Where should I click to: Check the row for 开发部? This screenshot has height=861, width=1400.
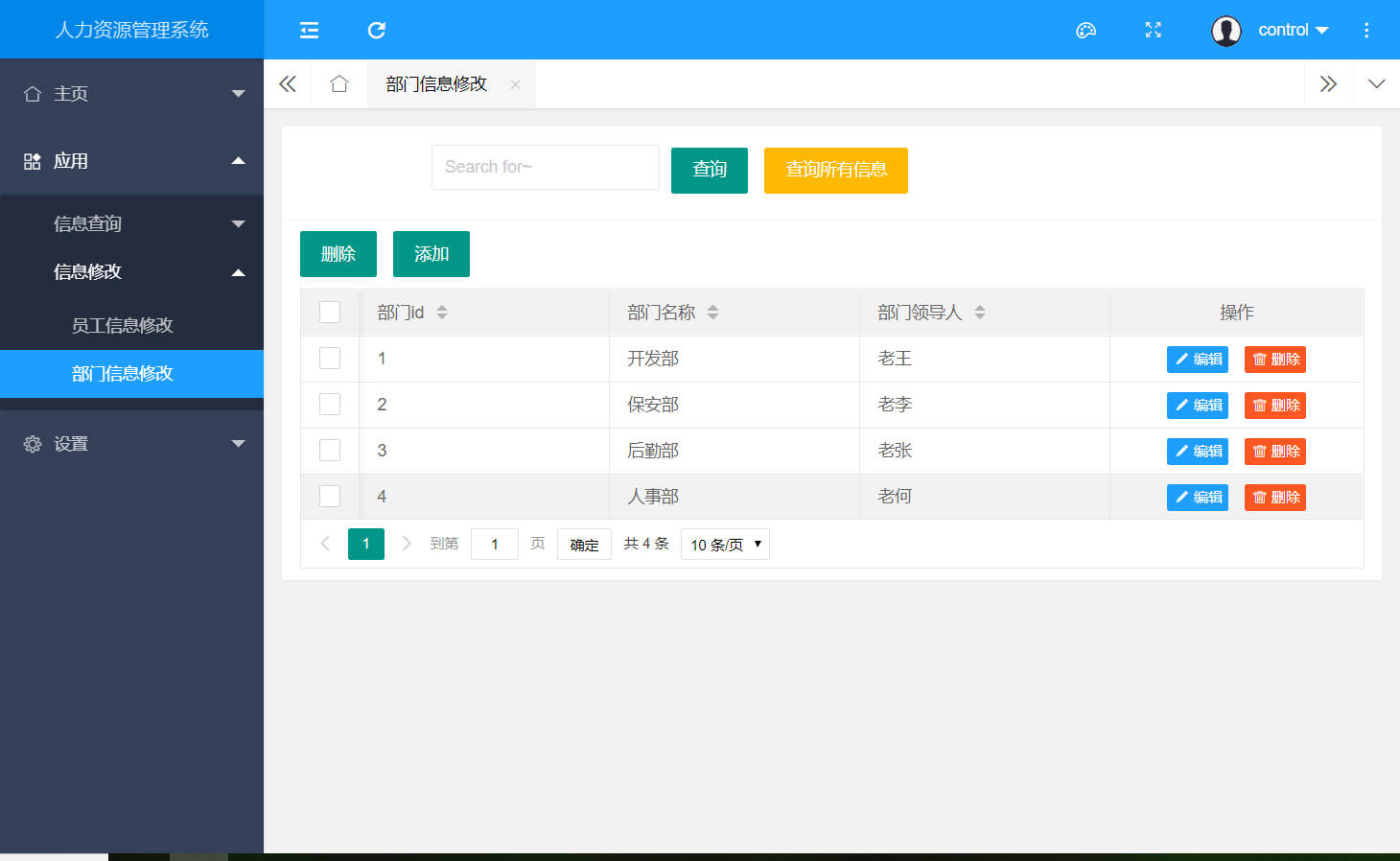tap(330, 358)
